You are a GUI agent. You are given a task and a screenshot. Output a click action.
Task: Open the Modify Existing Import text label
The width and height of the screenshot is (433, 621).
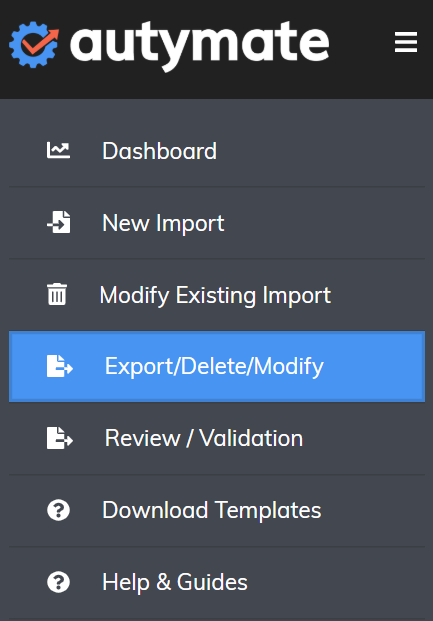tap(215, 295)
